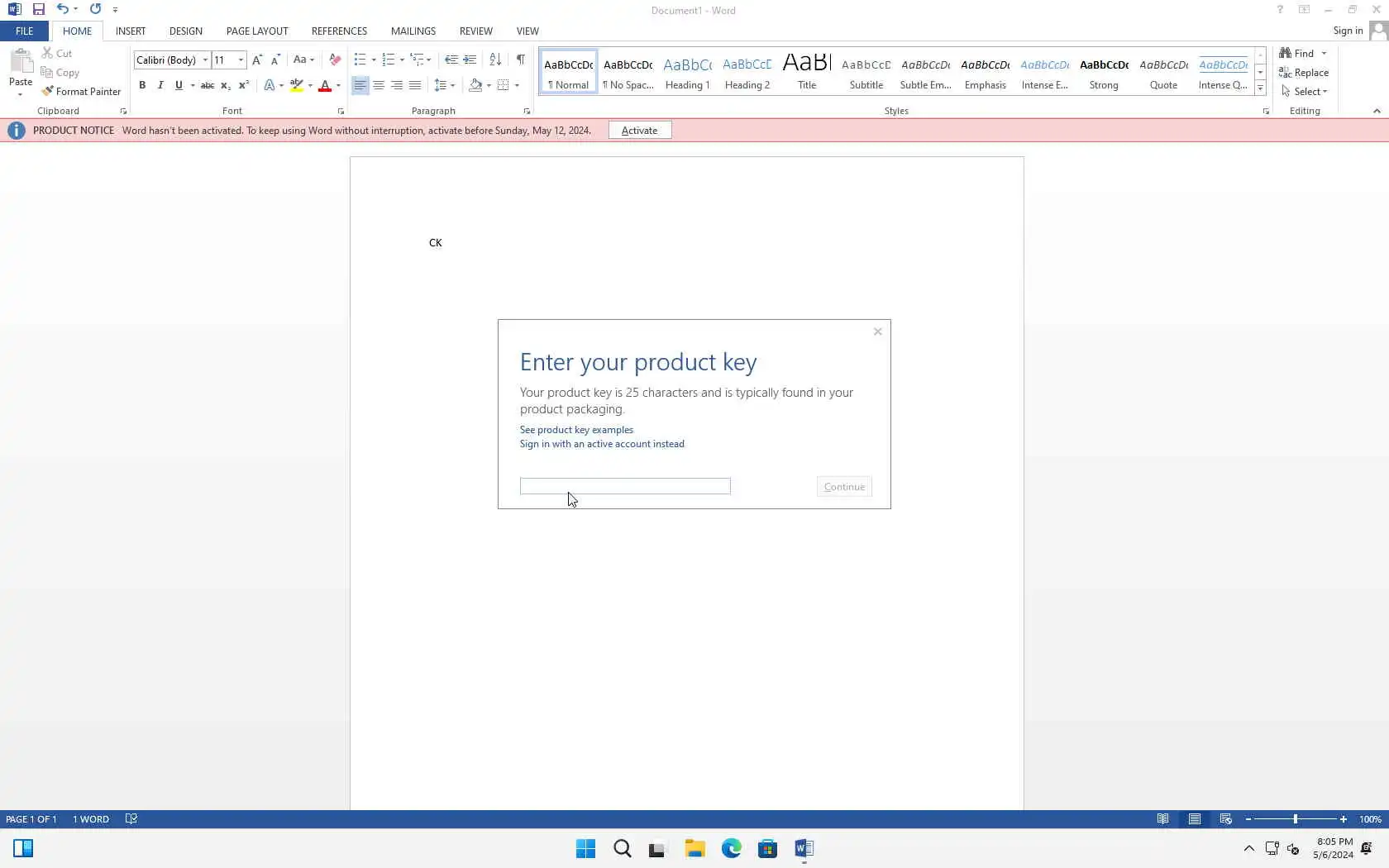Switch to Web Layout view
1389x868 pixels.
coord(1226,819)
